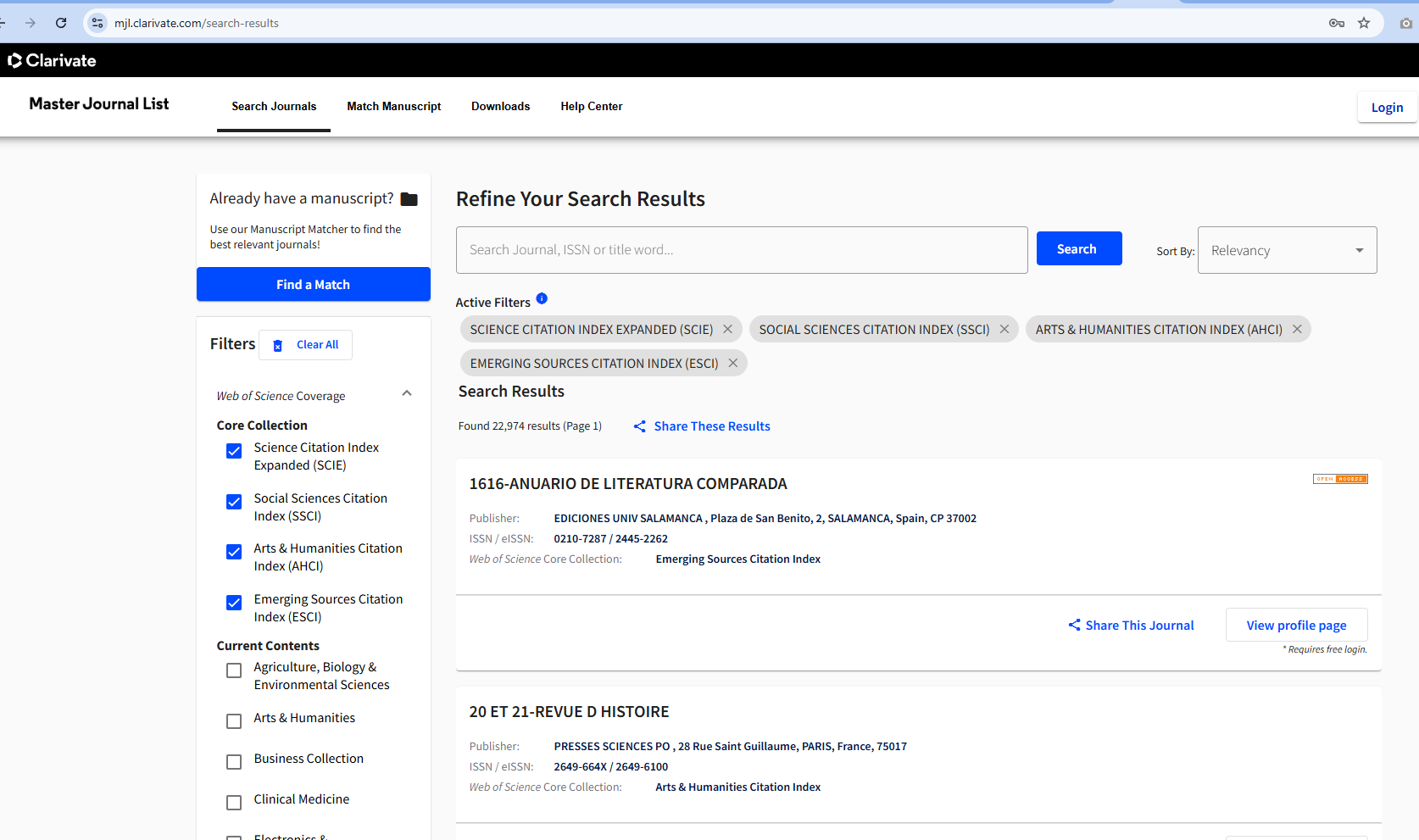Viewport: 1419px width, 840px height.
Task: Click the blue Search button
Action: click(1079, 248)
